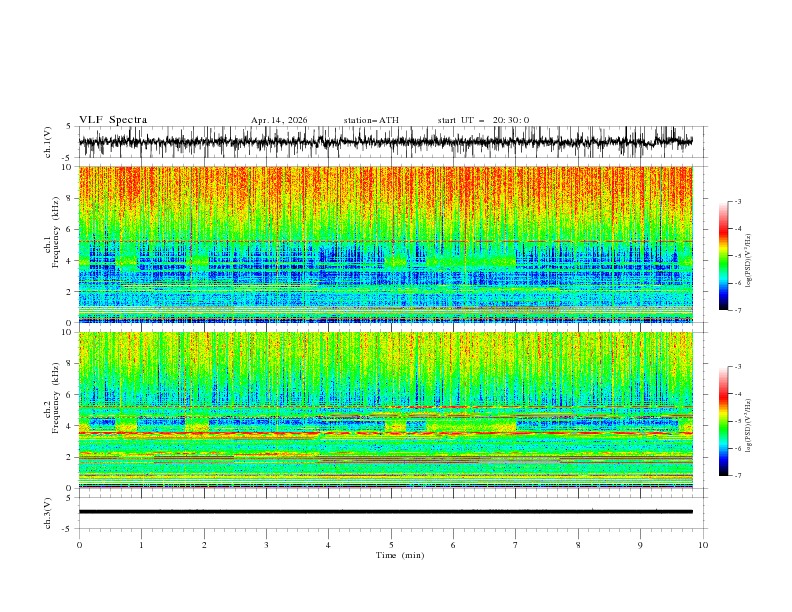Click the ch.2 spectrogram panel

386,410
